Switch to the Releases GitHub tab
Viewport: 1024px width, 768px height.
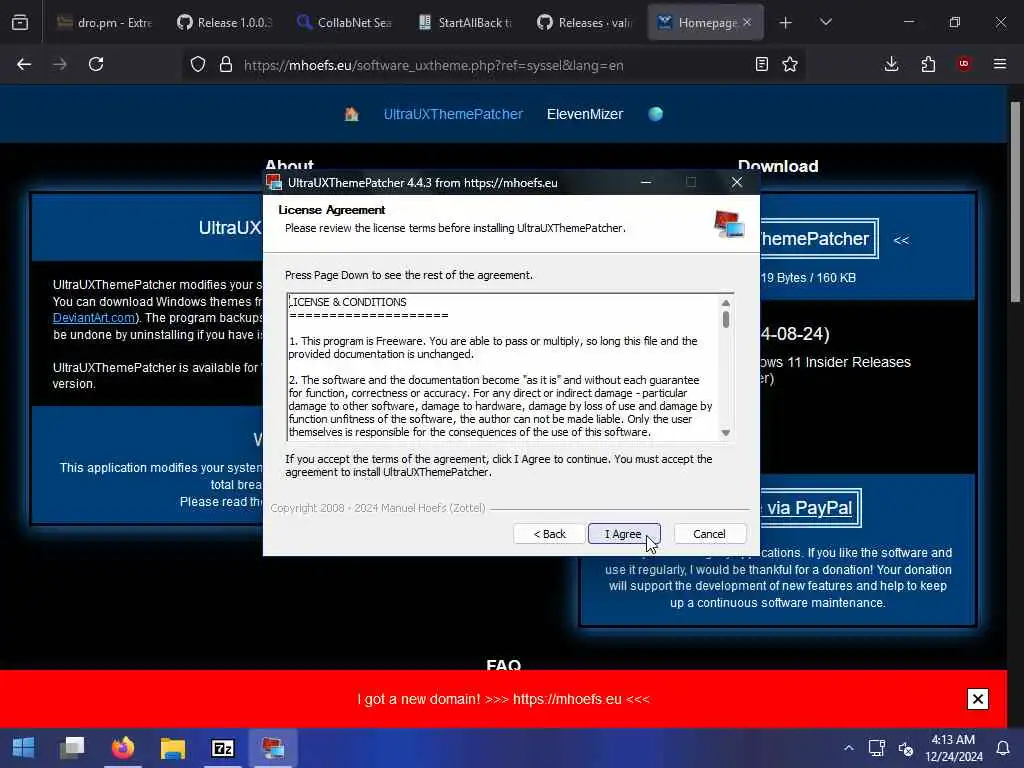pyautogui.click(x=585, y=22)
